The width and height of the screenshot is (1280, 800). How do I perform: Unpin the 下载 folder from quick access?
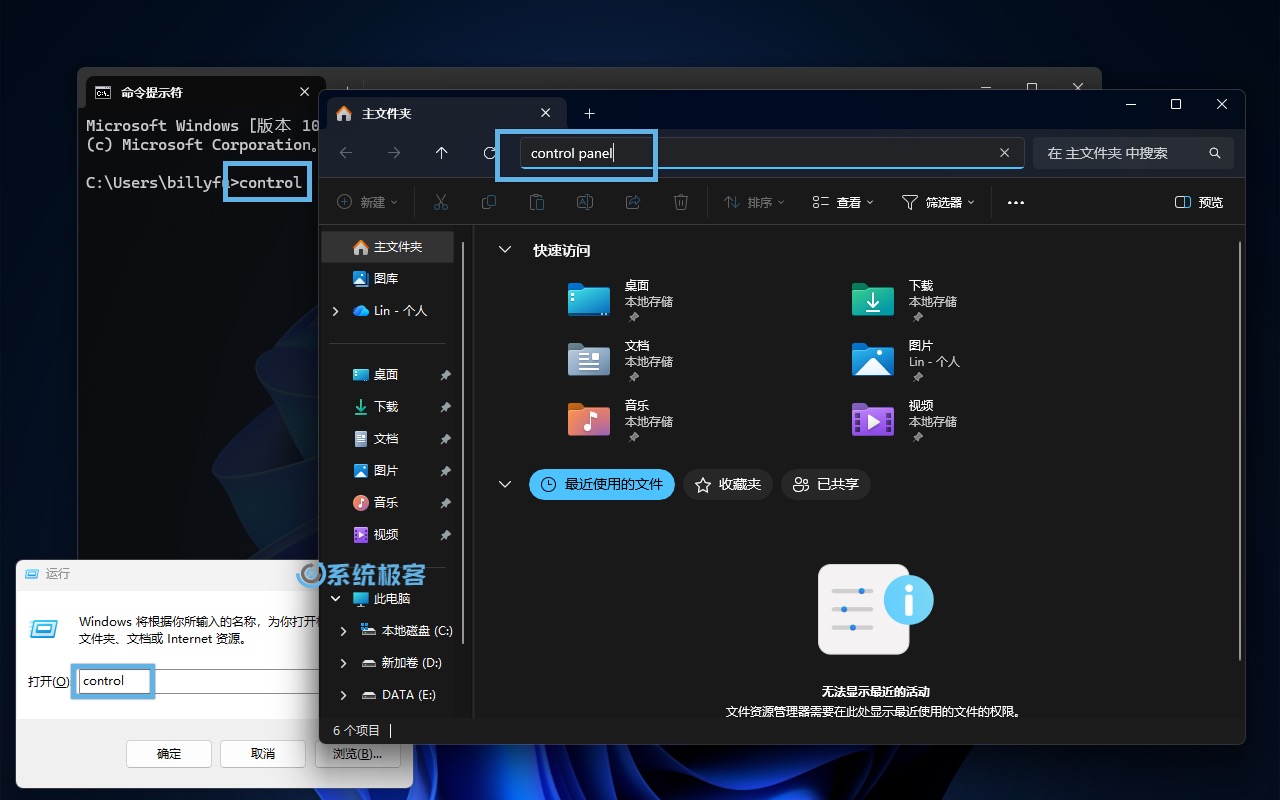point(445,406)
